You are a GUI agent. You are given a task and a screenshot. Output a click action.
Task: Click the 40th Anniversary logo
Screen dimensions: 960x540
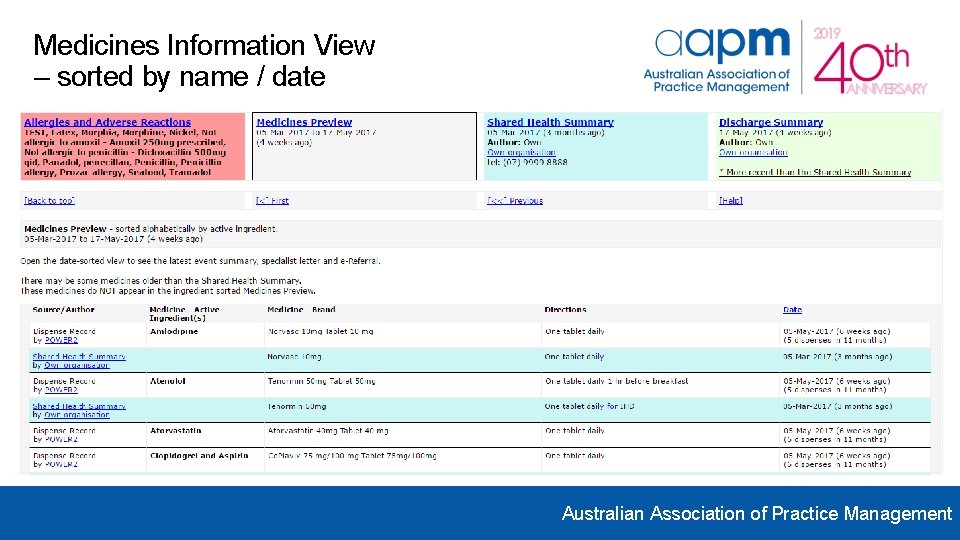click(870, 59)
